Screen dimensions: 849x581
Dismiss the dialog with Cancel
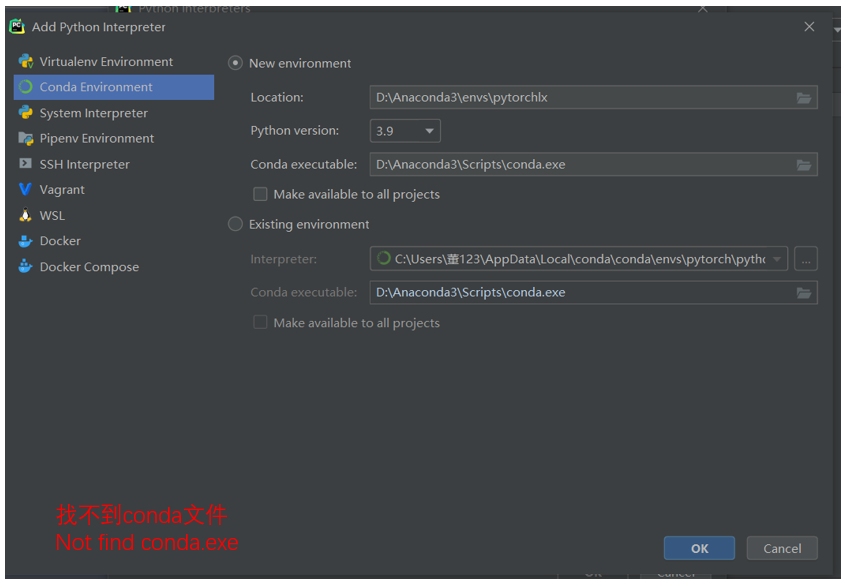(782, 548)
